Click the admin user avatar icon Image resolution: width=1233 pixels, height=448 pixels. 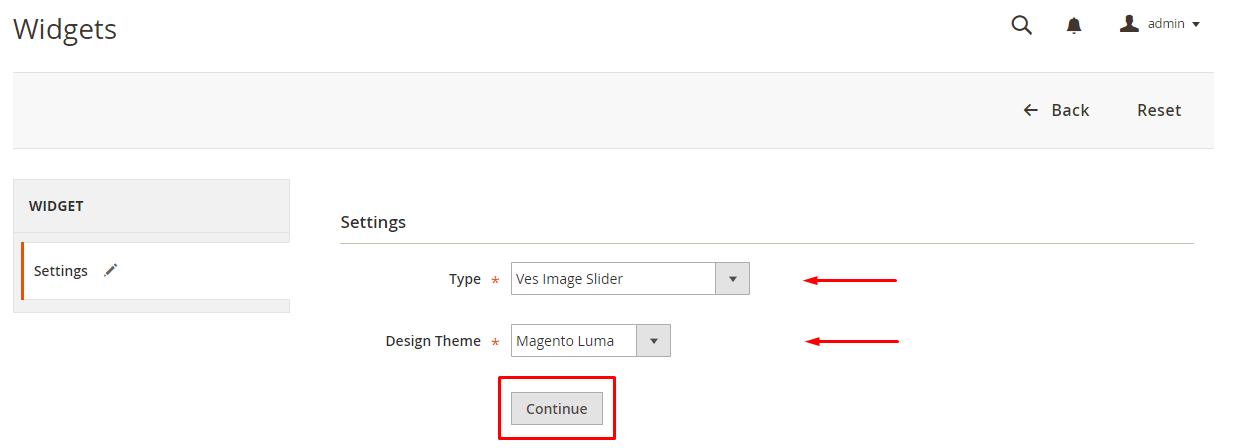tap(1129, 24)
